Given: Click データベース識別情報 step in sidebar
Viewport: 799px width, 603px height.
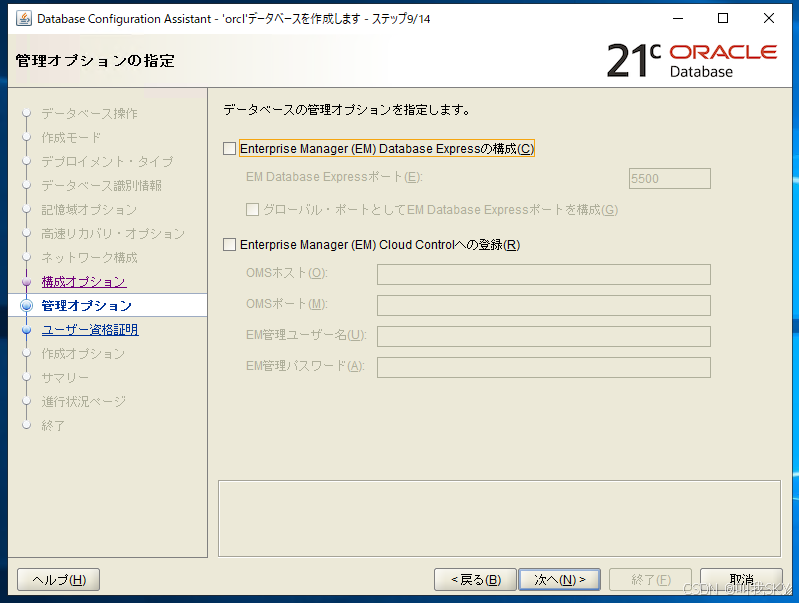Looking at the screenshot, I should point(101,185).
